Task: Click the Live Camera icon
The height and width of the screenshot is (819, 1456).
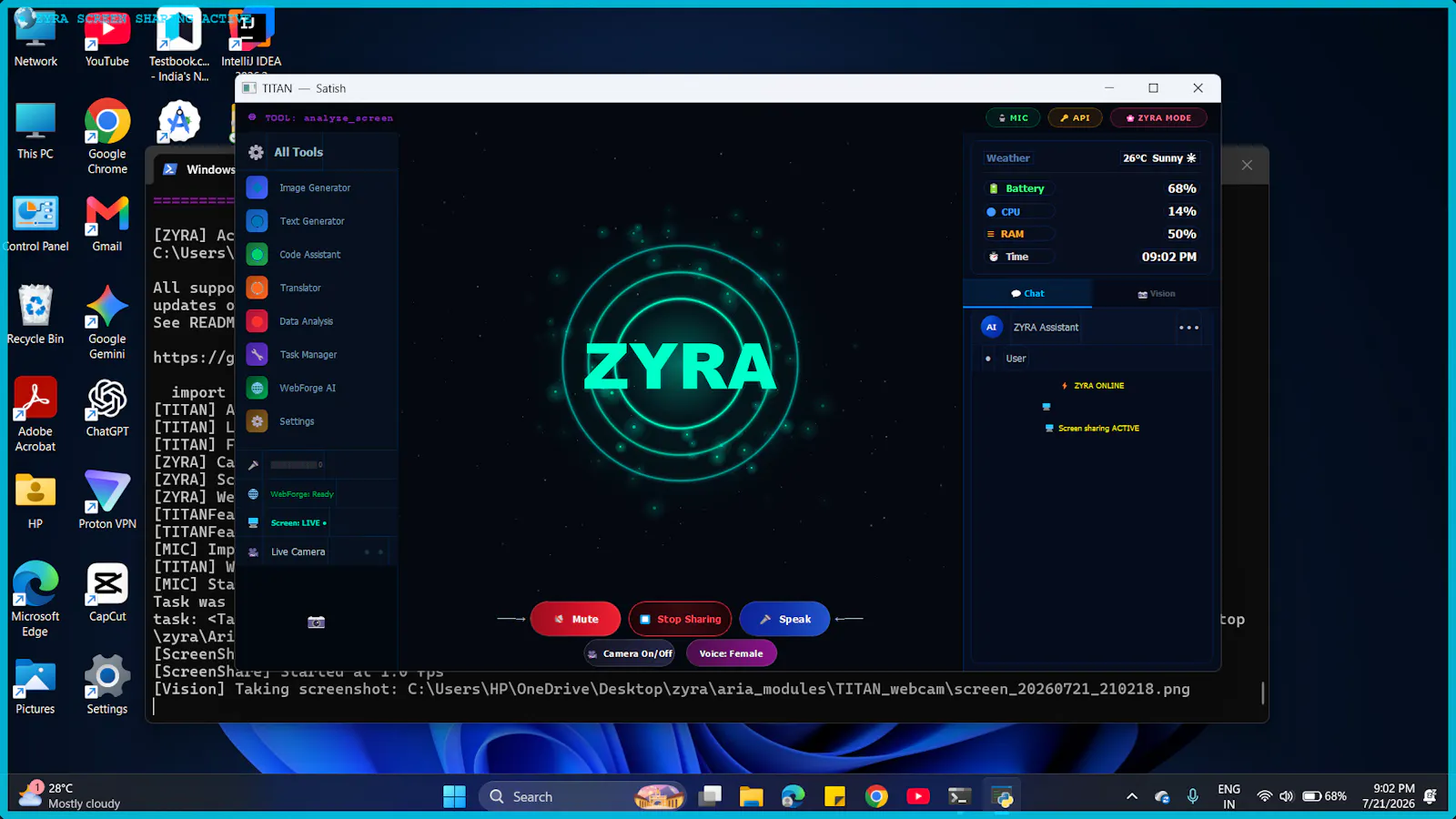Action: coord(253,551)
